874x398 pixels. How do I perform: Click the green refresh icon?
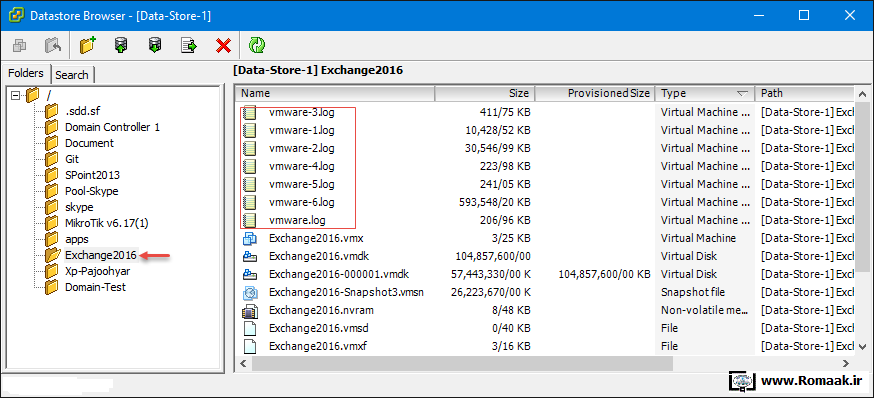click(x=257, y=45)
